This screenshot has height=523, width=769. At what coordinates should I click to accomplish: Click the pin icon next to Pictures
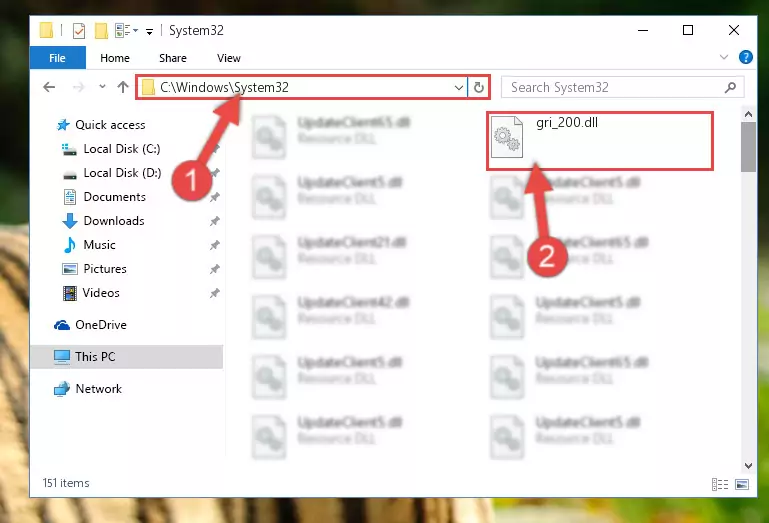214,269
